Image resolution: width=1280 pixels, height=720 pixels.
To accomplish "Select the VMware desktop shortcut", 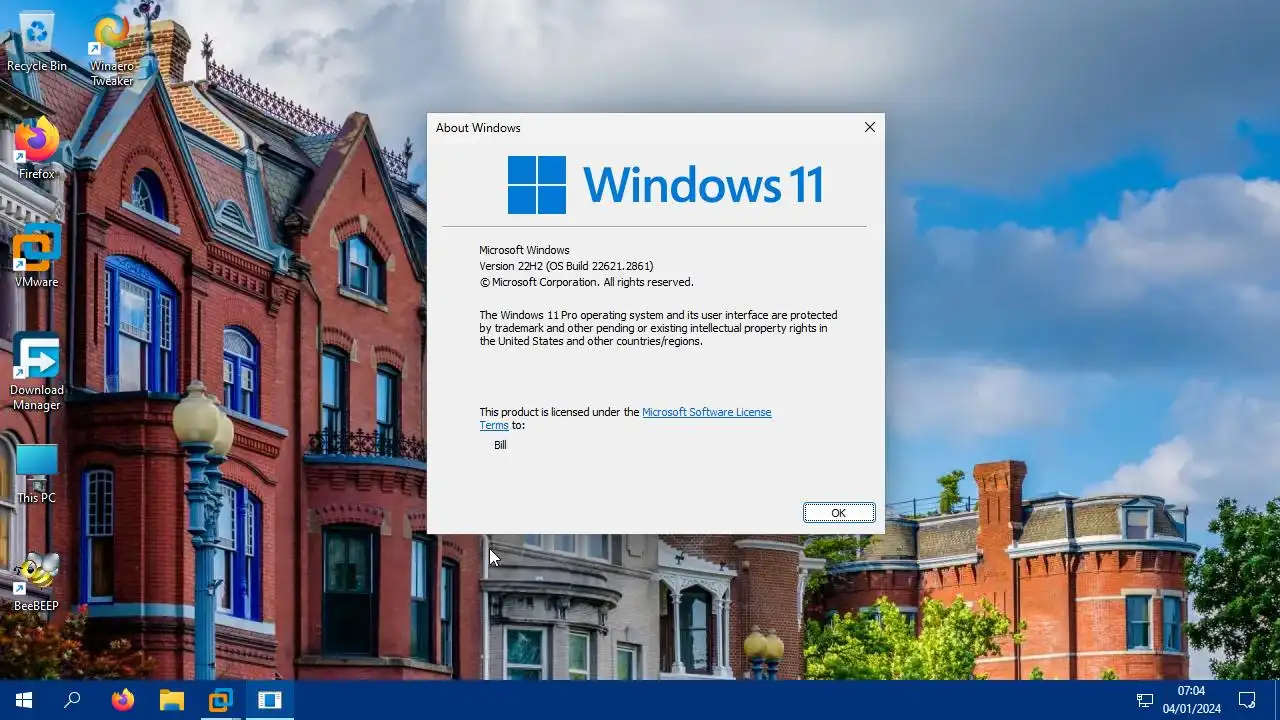I will click(x=37, y=257).
